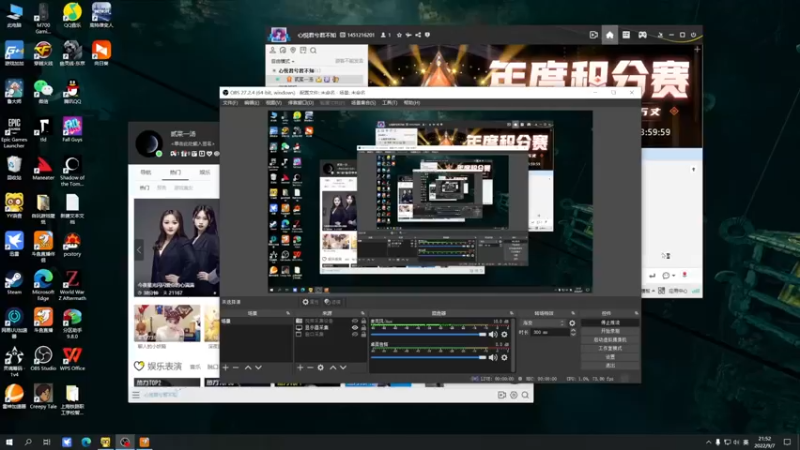Toggle lock on first source row
Screen dimensions: 800x450
click(363, 321)
